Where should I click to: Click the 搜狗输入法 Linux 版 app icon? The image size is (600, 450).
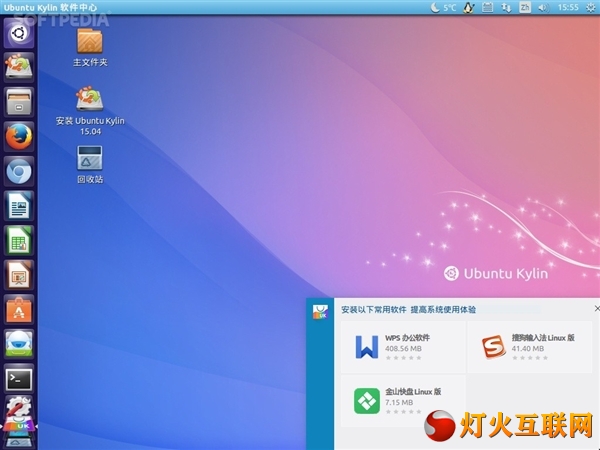click(493, 347)
